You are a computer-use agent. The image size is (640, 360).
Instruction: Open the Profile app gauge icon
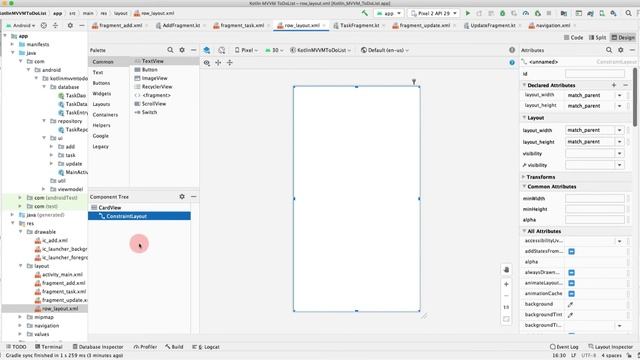pos(526,13)
